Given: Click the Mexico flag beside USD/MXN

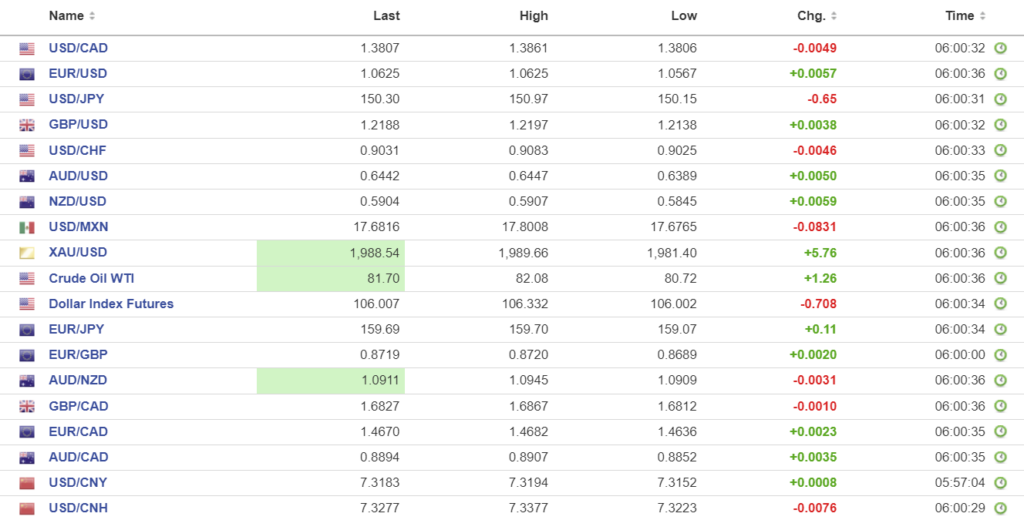Looking at the screenshot, I should coord(27,227).
